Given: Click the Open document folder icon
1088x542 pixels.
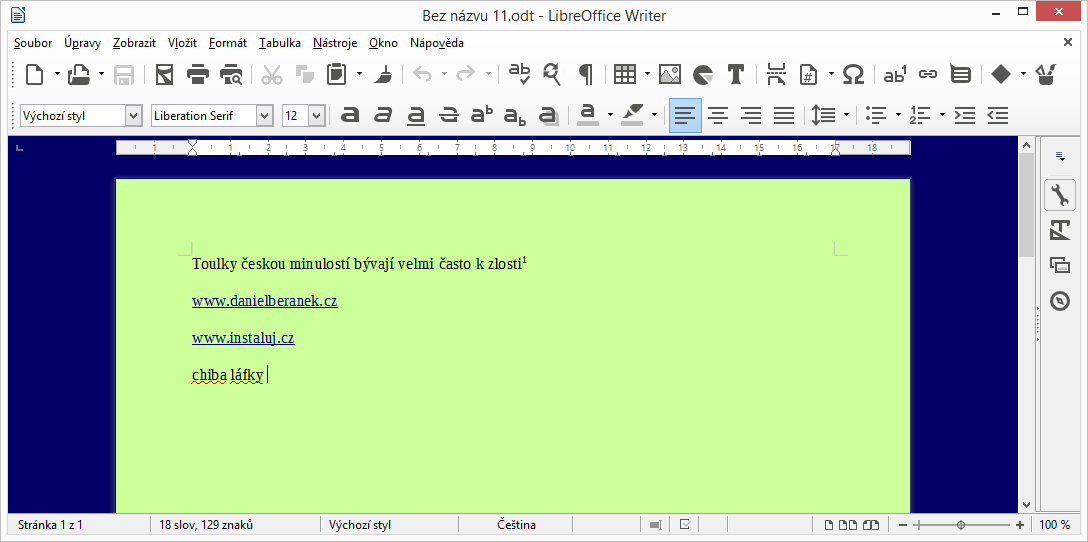Looking at the screenshot, I should 80,74.
